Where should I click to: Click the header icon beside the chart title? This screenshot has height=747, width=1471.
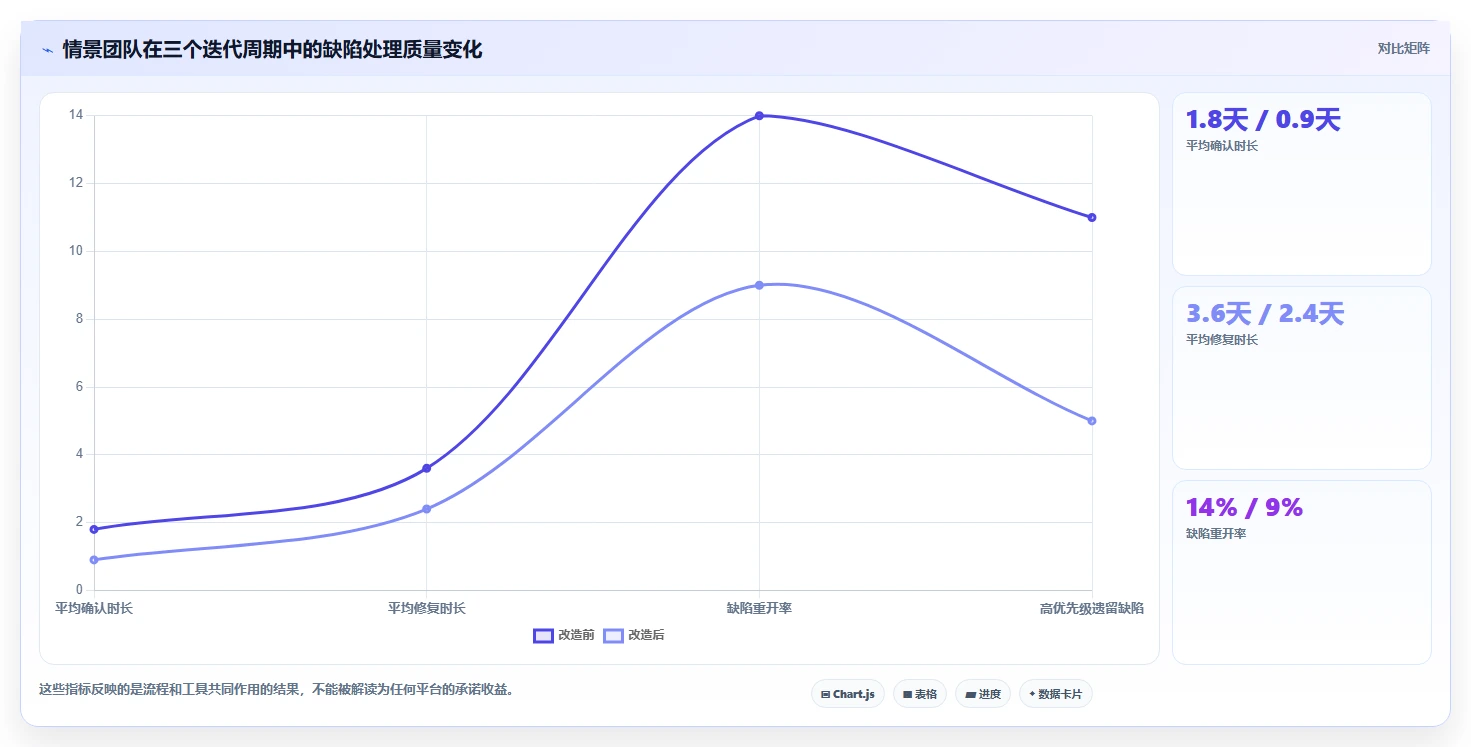pyautogui.click(x=47, y=49)
